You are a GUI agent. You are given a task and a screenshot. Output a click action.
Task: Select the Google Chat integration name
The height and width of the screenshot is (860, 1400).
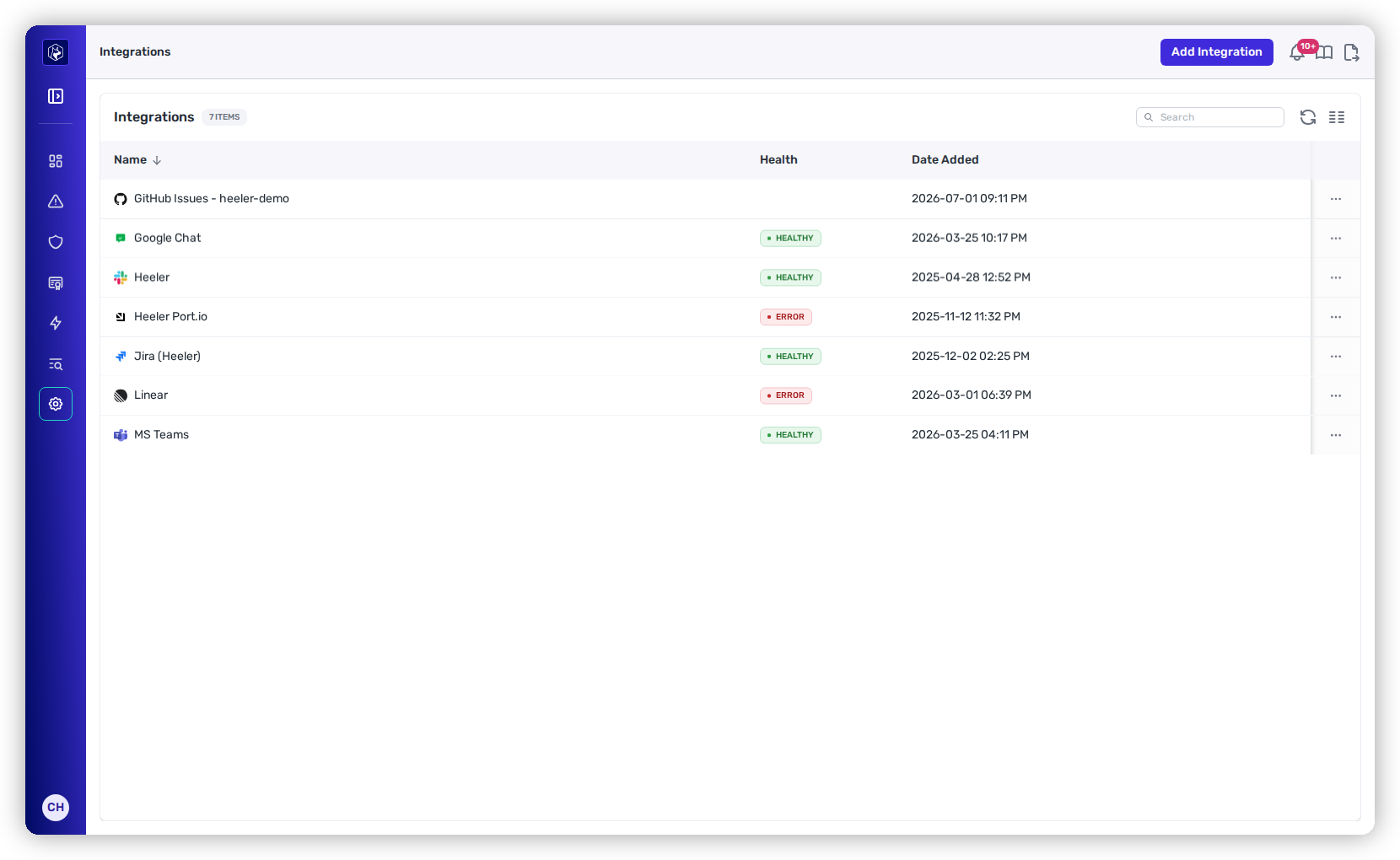(167, 239)
